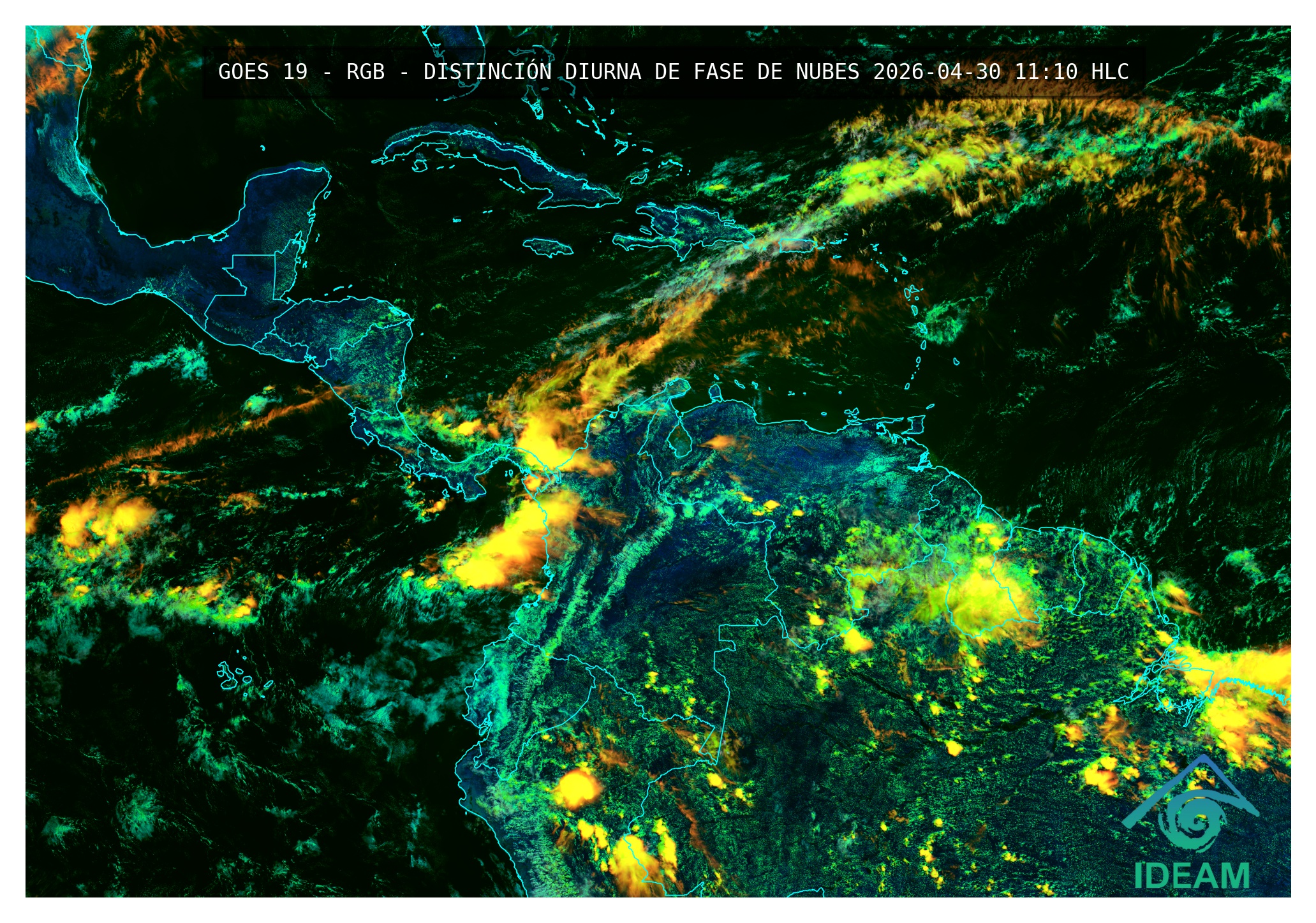The image size is (1316, 923).
Task: Click the island of Jamaica outline
Action: click(547, 247)
